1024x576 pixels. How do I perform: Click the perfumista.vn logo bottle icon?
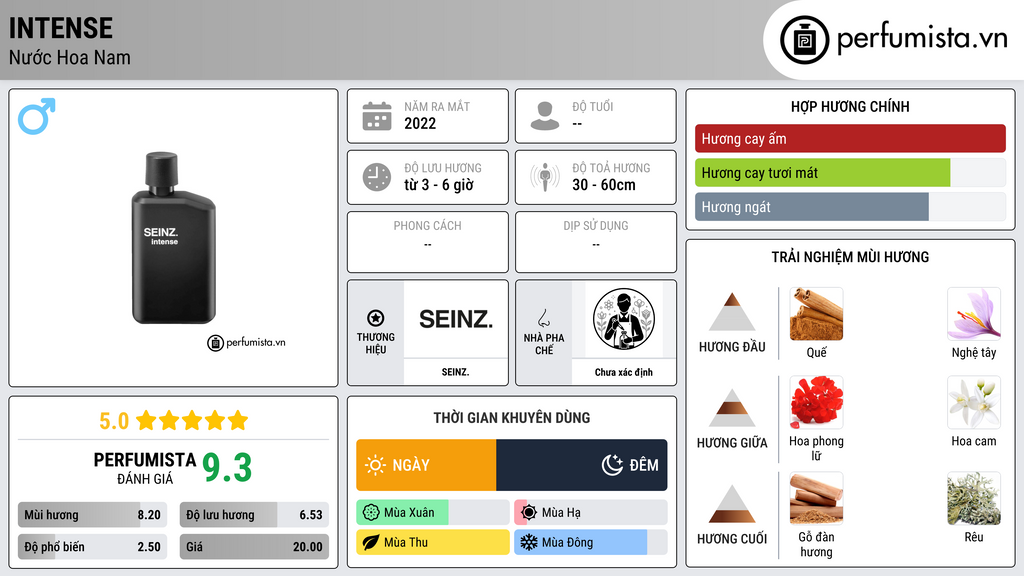coord(804,40)
